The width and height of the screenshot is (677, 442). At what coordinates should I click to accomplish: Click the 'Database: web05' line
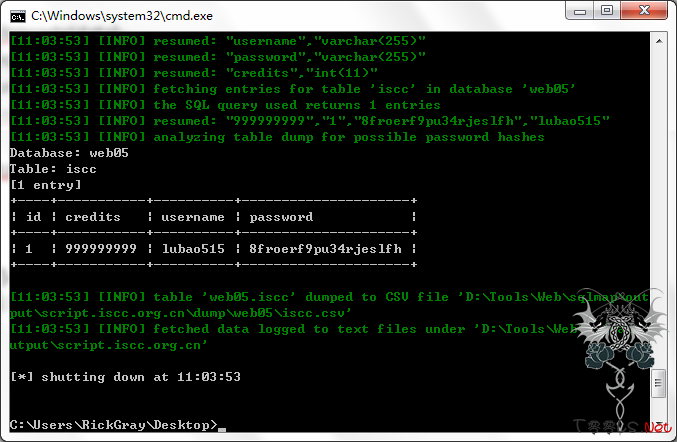pos(69,153)
